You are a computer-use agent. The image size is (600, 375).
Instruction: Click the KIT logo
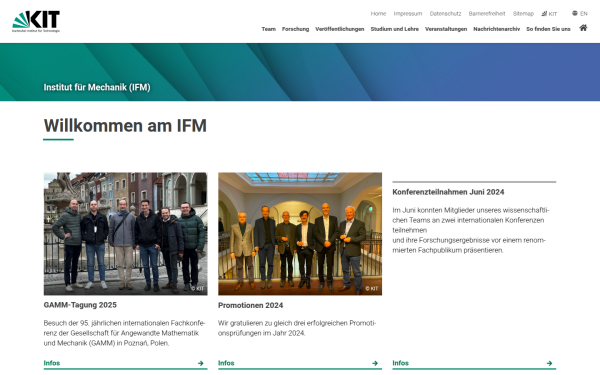click(36, 21)
